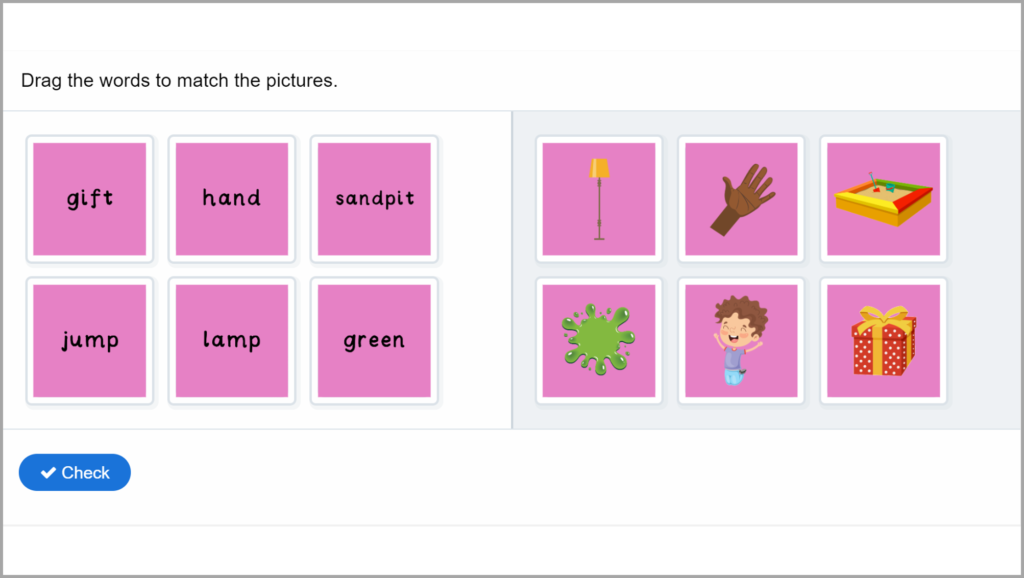Click the checkmark icon inside the Check button
This screenshot has height=578, width=1024.
(x=48, y=472)
